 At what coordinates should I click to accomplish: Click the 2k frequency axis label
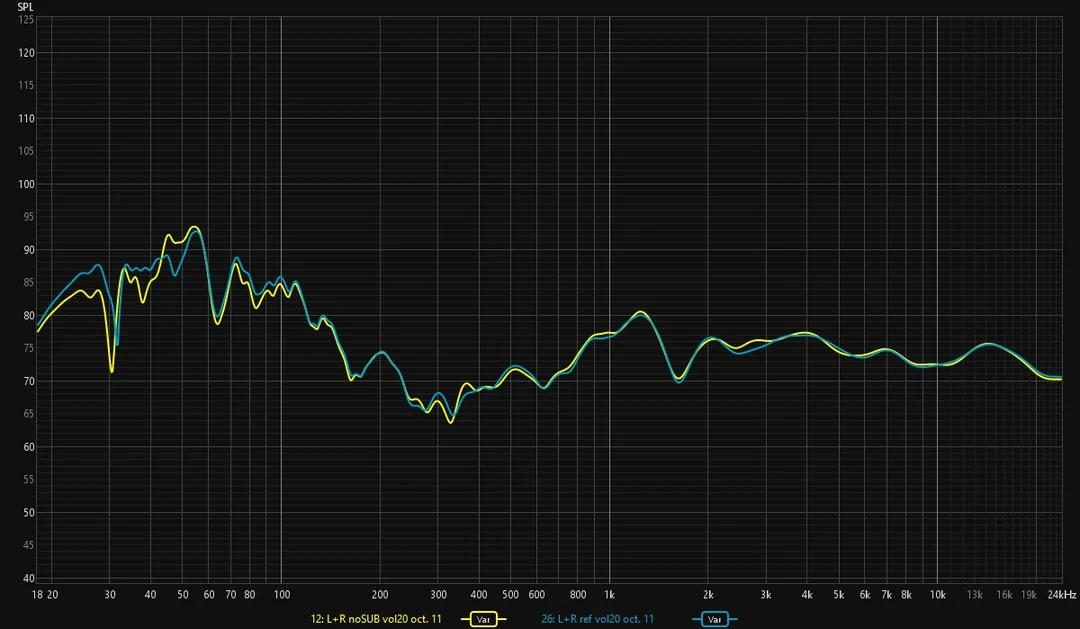[x=708, y=595]
